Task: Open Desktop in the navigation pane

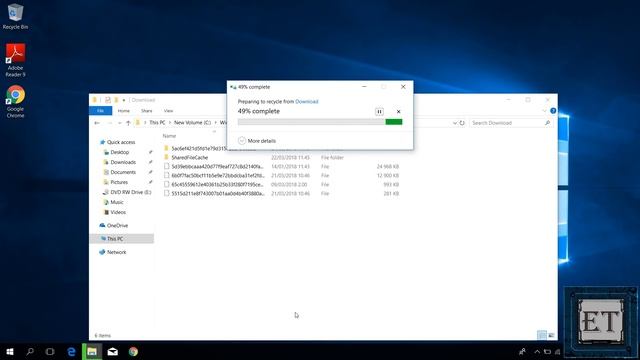Action: pyautogui.click(x=120, y=152)
